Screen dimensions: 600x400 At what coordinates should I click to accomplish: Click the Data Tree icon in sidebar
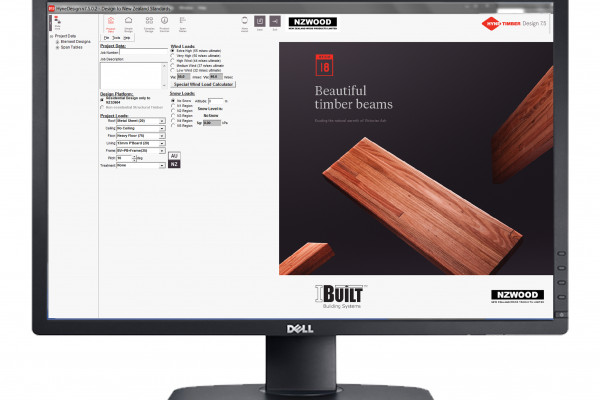[x=57, y=23]
